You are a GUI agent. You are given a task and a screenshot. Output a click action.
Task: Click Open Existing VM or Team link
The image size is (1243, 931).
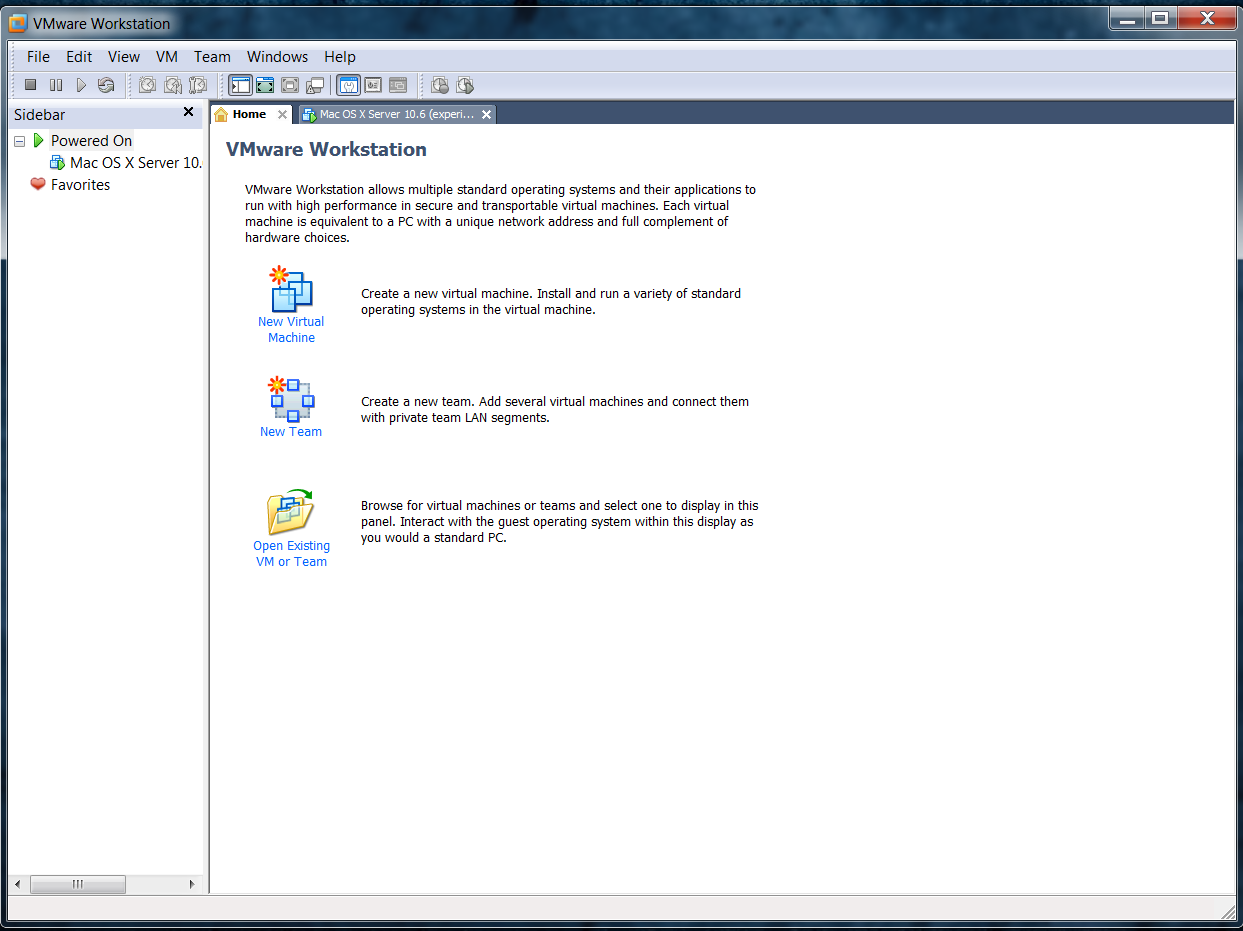coord(291,554)
